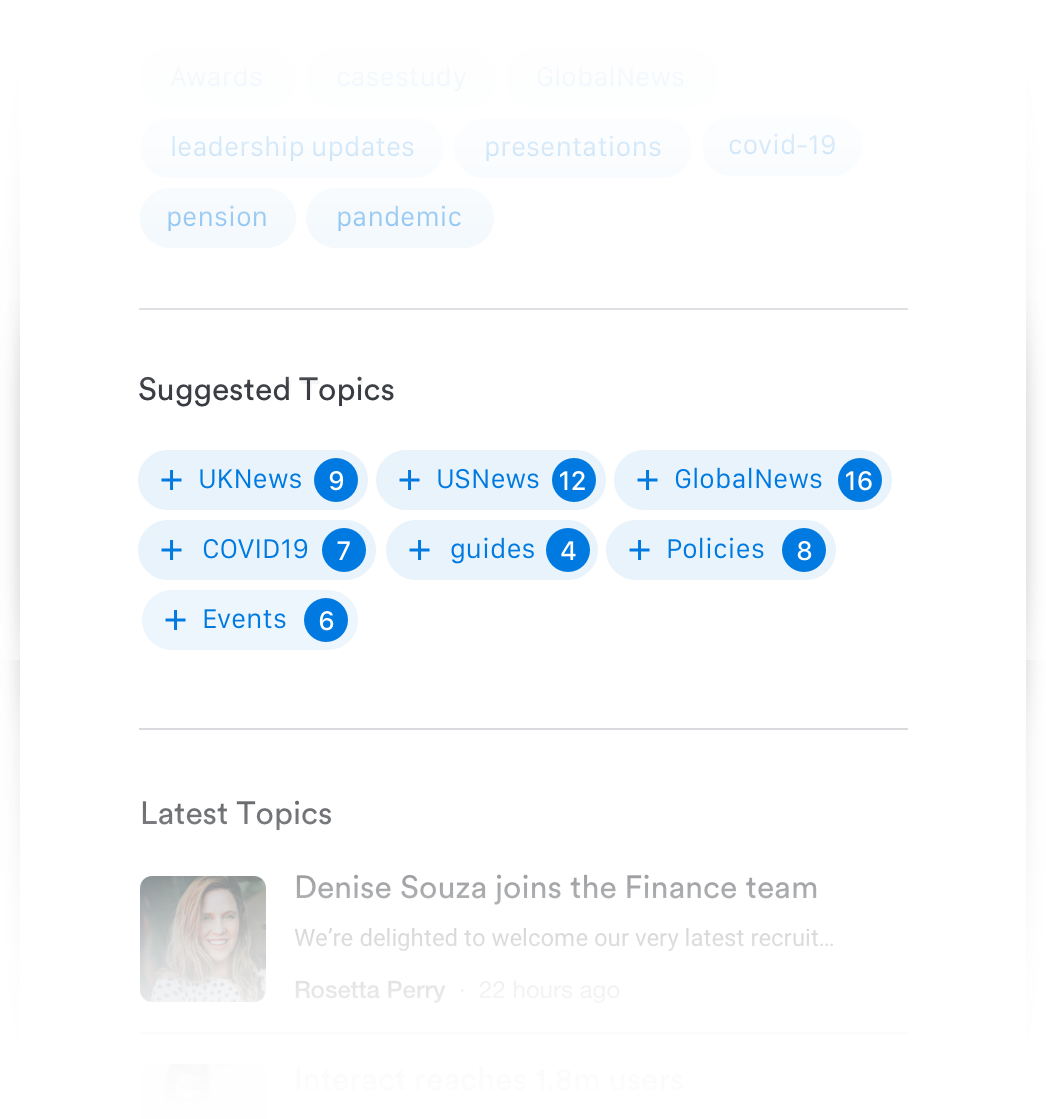Click the Awards tag at top

217,77
